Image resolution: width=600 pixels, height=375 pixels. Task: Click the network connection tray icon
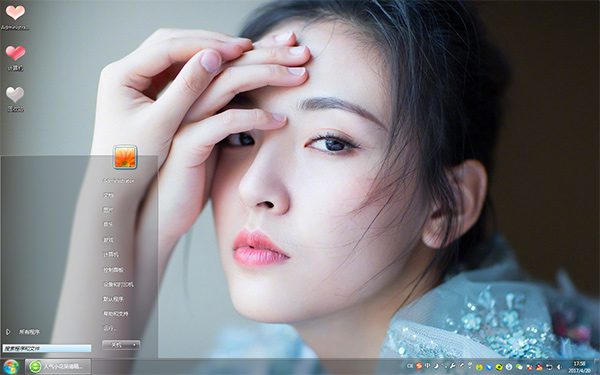(549, 367)
